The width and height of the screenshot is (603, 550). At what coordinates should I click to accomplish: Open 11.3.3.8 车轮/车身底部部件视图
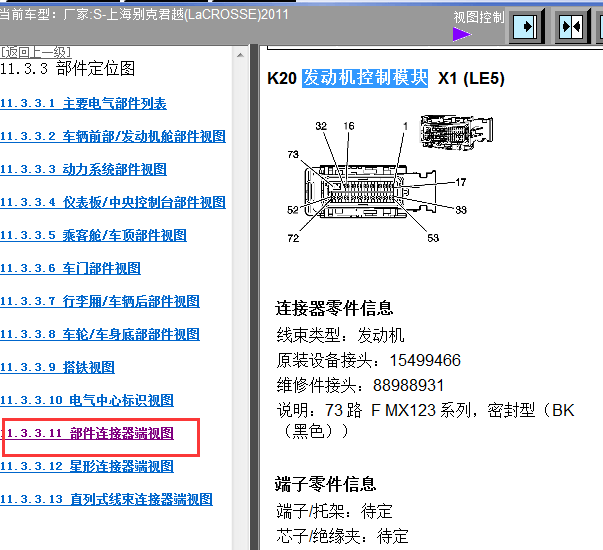tap(100, 334)
